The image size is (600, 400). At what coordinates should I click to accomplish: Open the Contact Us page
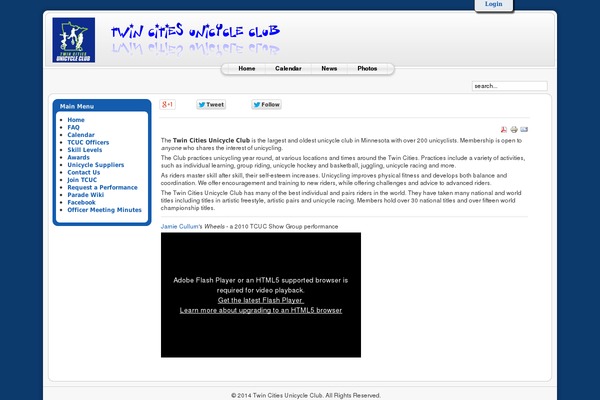(83, 172)
